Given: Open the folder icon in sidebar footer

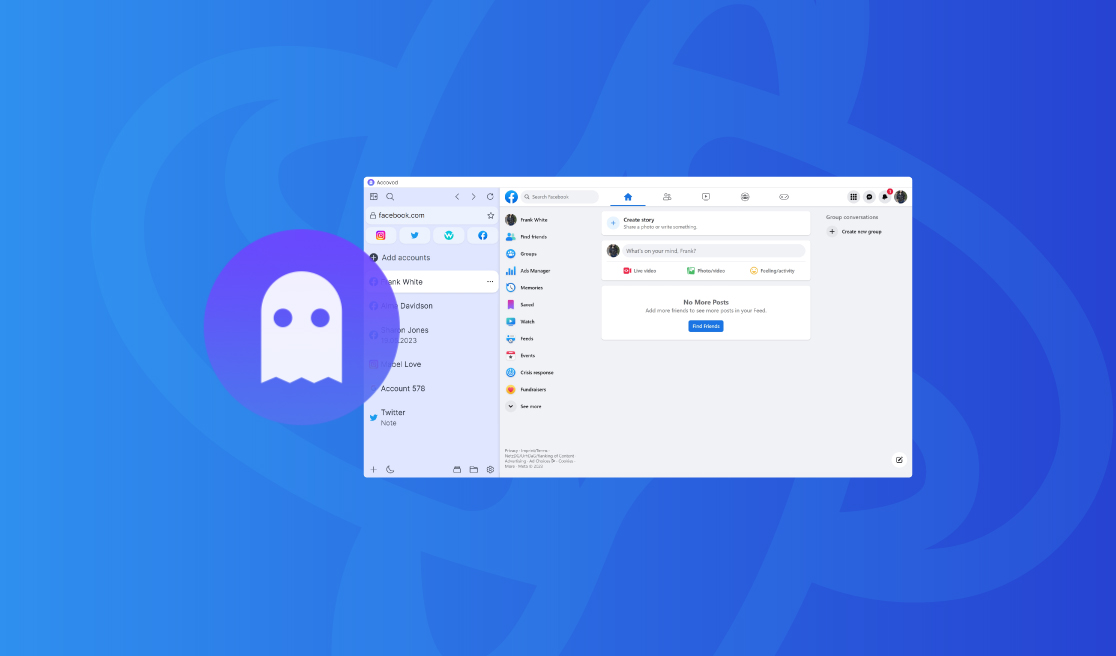Looking at the screenshot, I should [473, 470].
